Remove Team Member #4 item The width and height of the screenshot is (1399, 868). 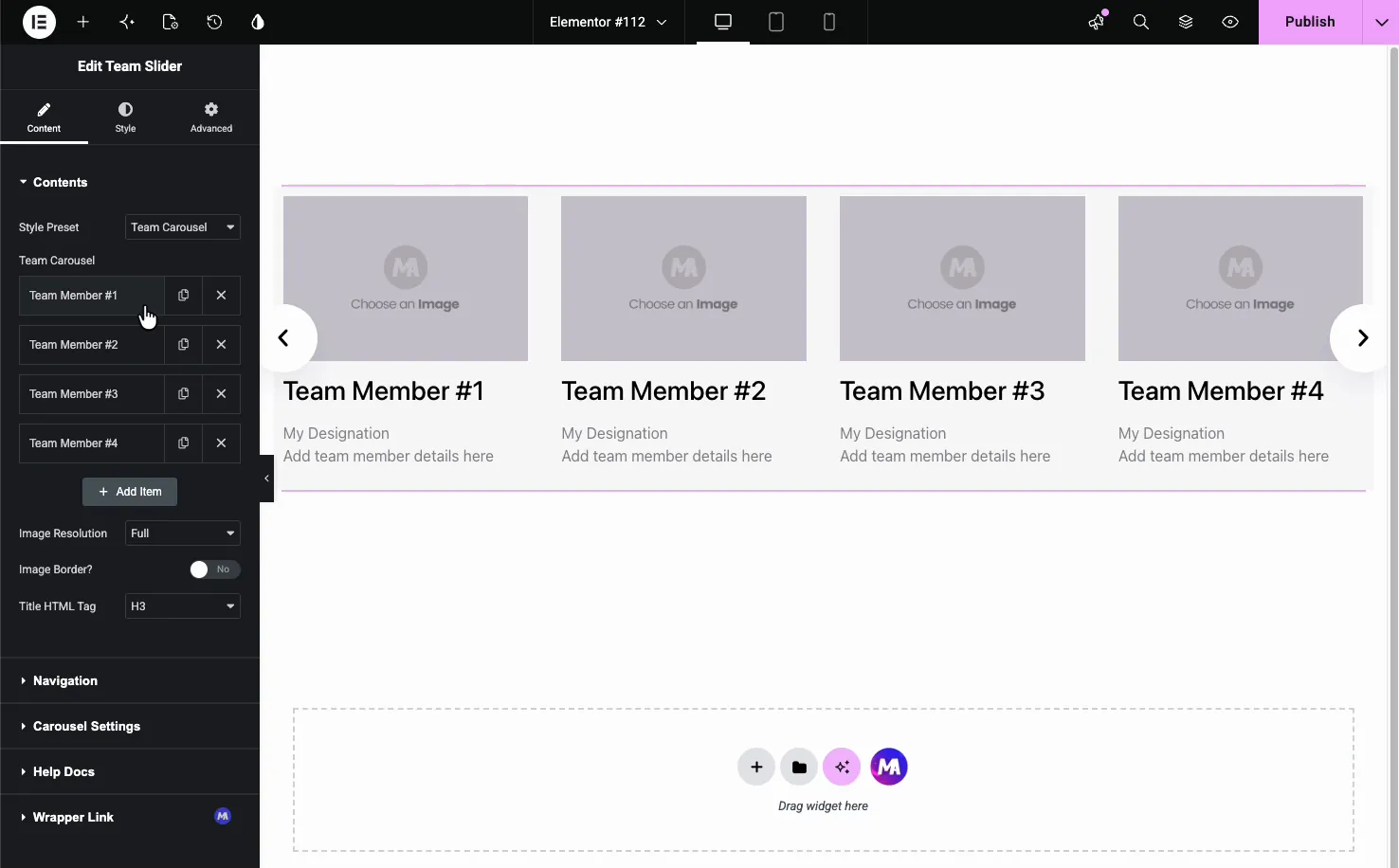pos(221,443)
